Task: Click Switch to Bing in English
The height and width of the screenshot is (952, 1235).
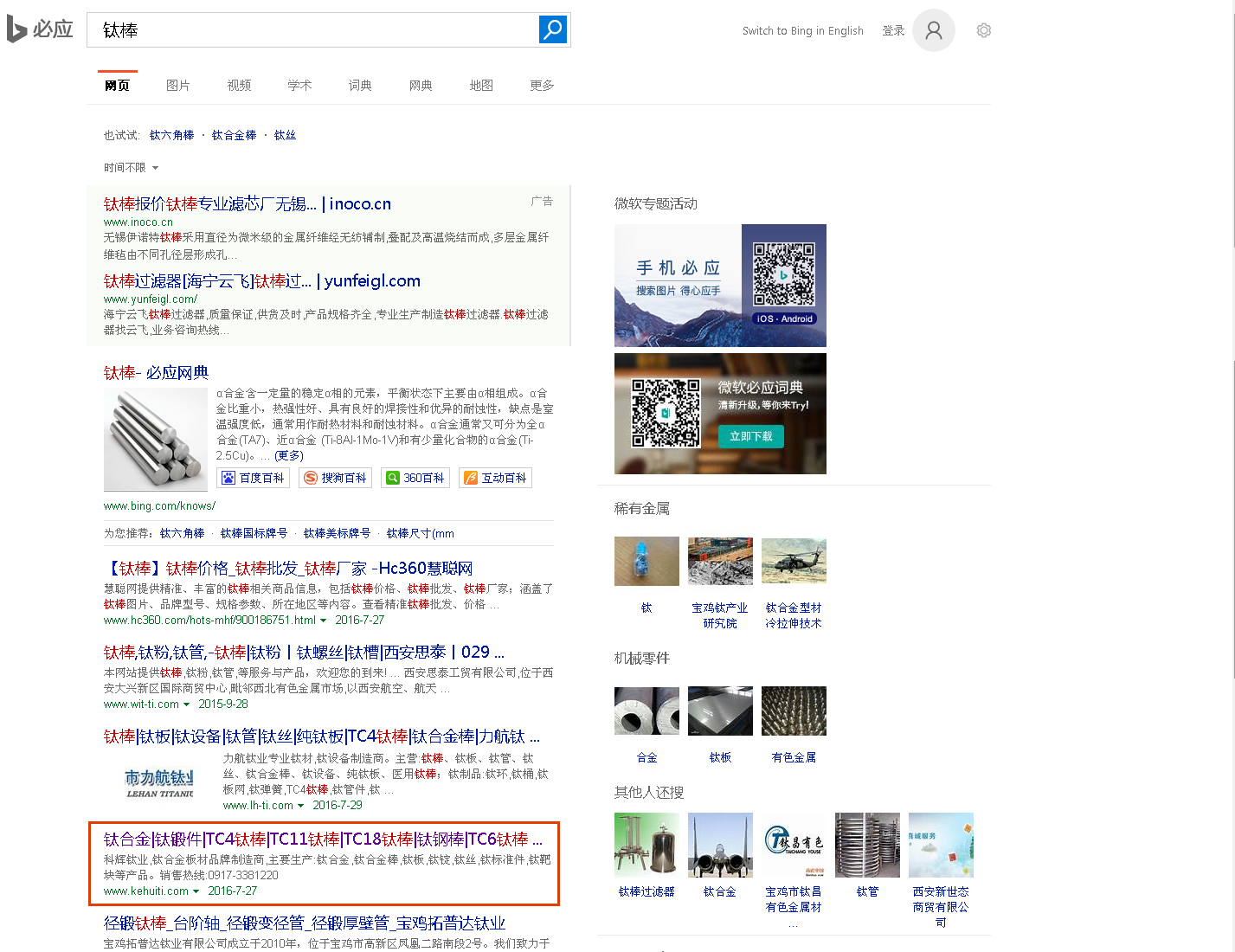Action: tap(802, 30)
